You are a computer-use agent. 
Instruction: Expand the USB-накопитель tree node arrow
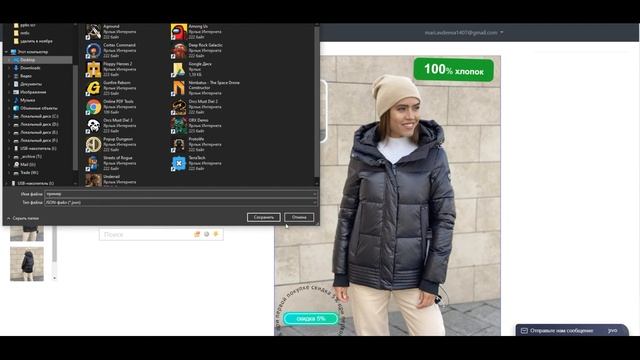tap(9, 149)
